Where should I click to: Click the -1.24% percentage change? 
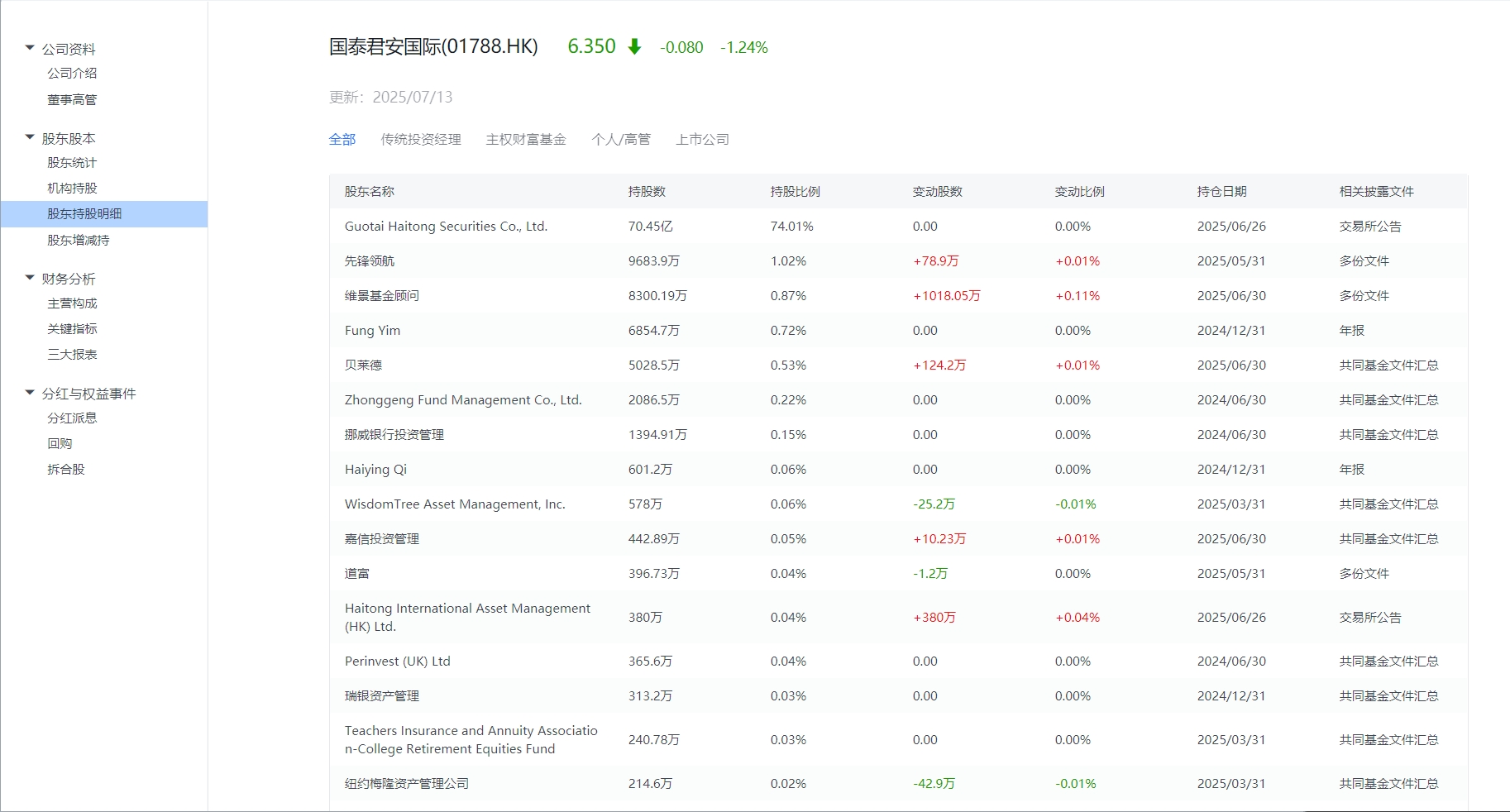point(744,48)
